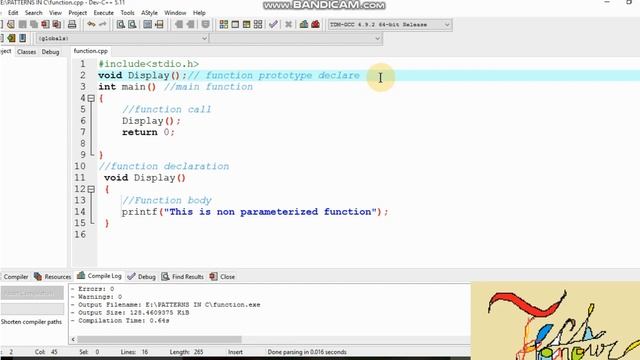Switch to the Find Results bottom tab
This screenshot has height=360, width=640.
pyautogui.click(x=182, y=277)
